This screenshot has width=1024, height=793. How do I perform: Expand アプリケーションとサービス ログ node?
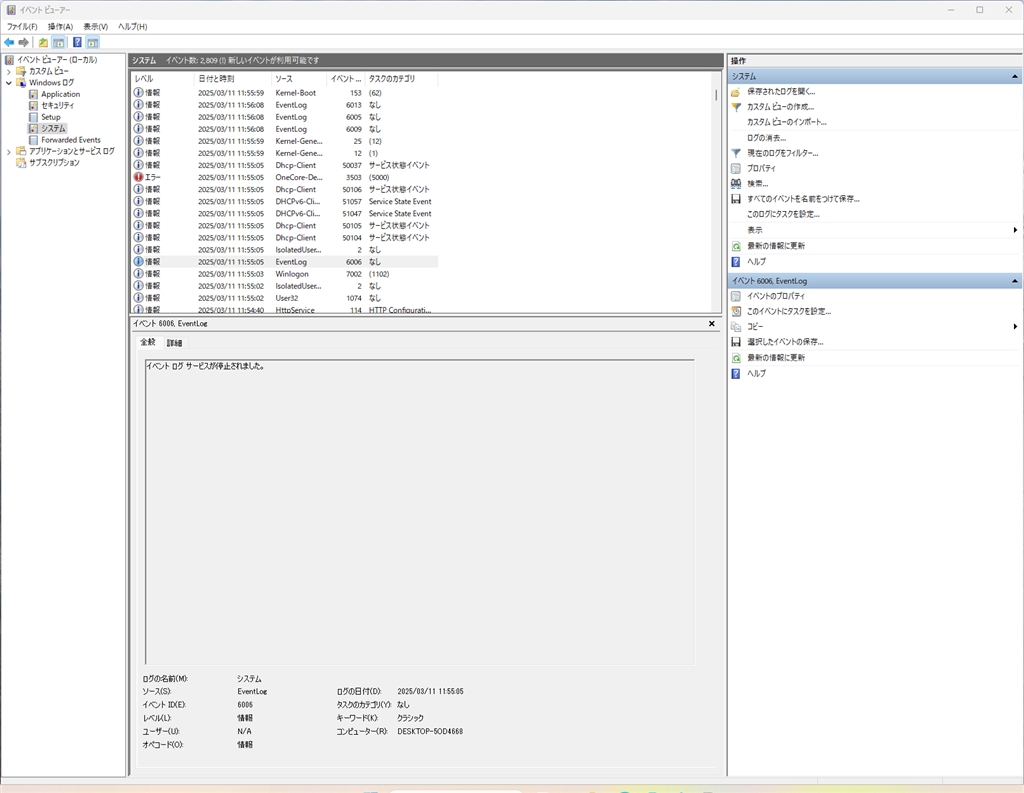pos(8,152)
